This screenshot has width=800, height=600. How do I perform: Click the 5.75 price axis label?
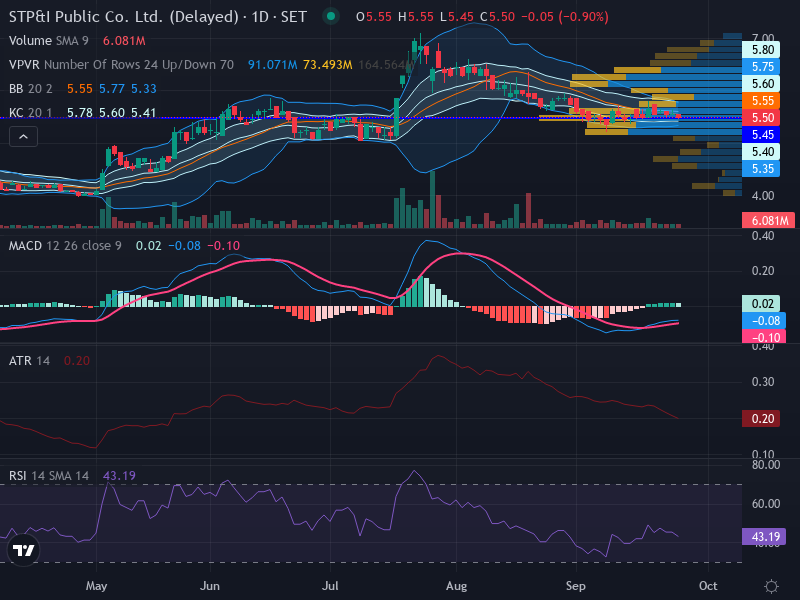(761, 67)
